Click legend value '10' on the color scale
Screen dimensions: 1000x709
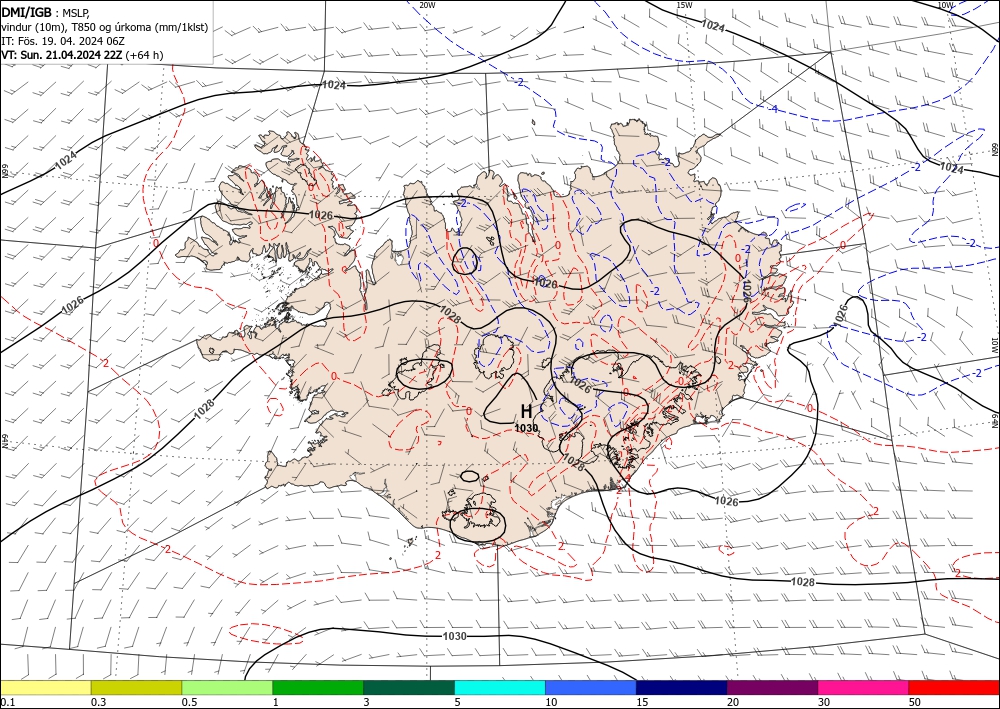pos(551,702)
